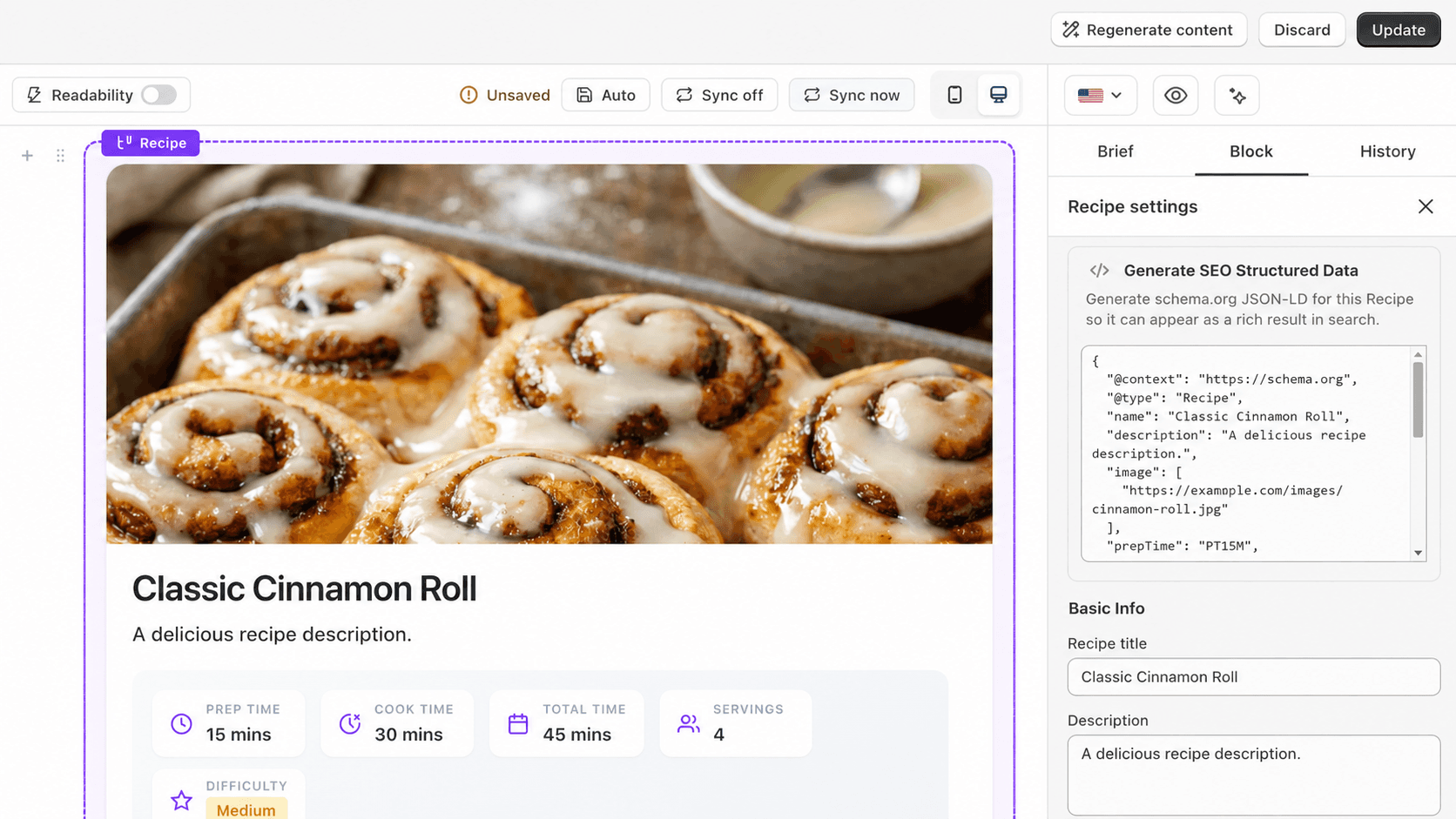Toggle the Sync off button
The height and width of the screenshot is (819, 1456).
pyautogui.click(x=719, y=95)
